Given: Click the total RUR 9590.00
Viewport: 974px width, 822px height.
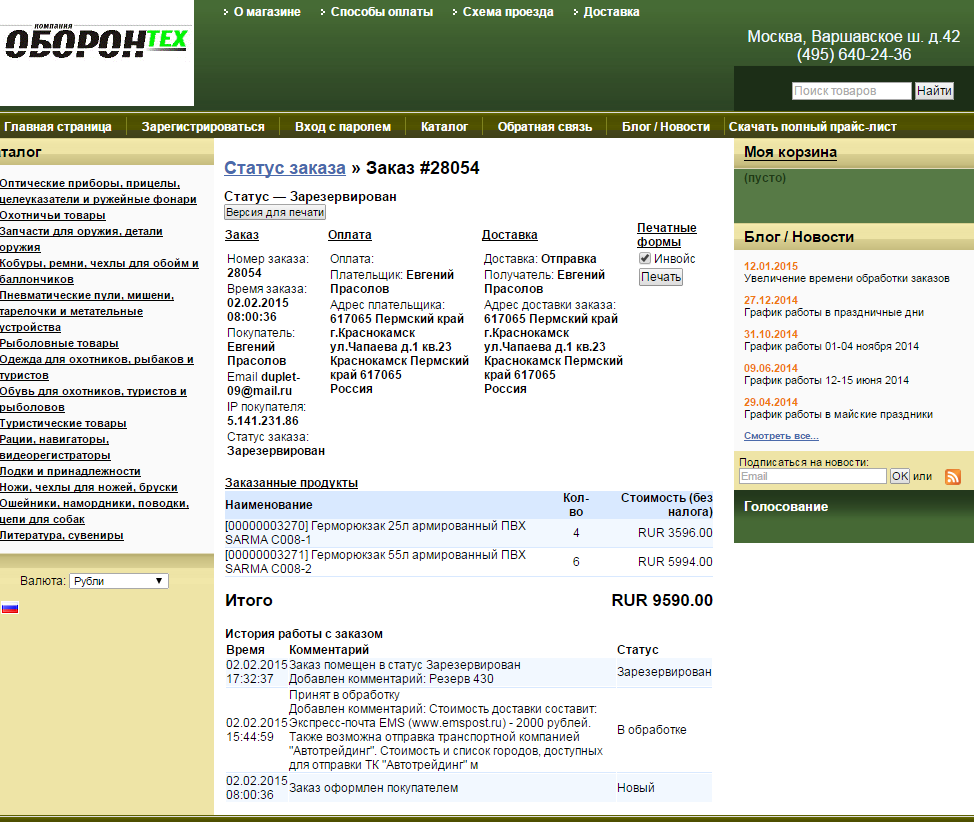Looking at the screenshot, I should pos(662,600).
